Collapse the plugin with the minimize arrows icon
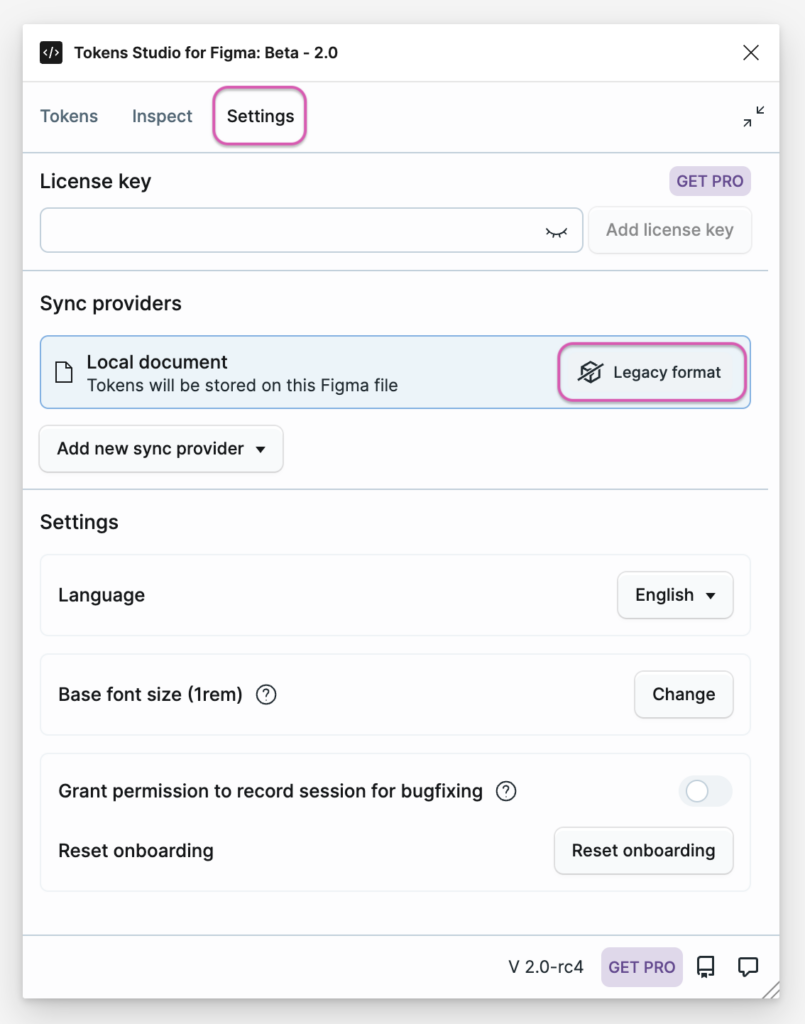 753,116
